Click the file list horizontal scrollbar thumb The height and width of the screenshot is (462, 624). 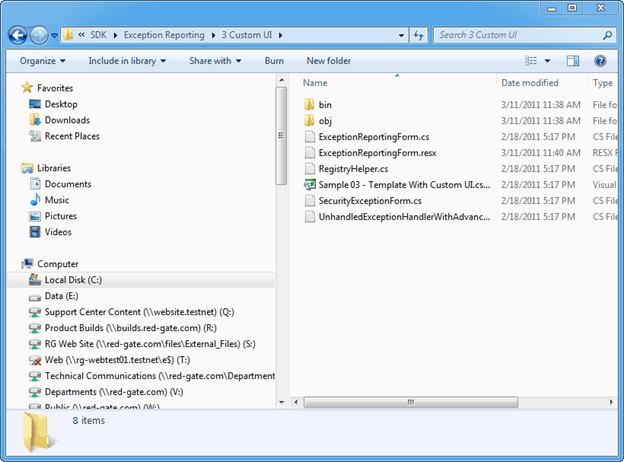[x=411, y=402]
